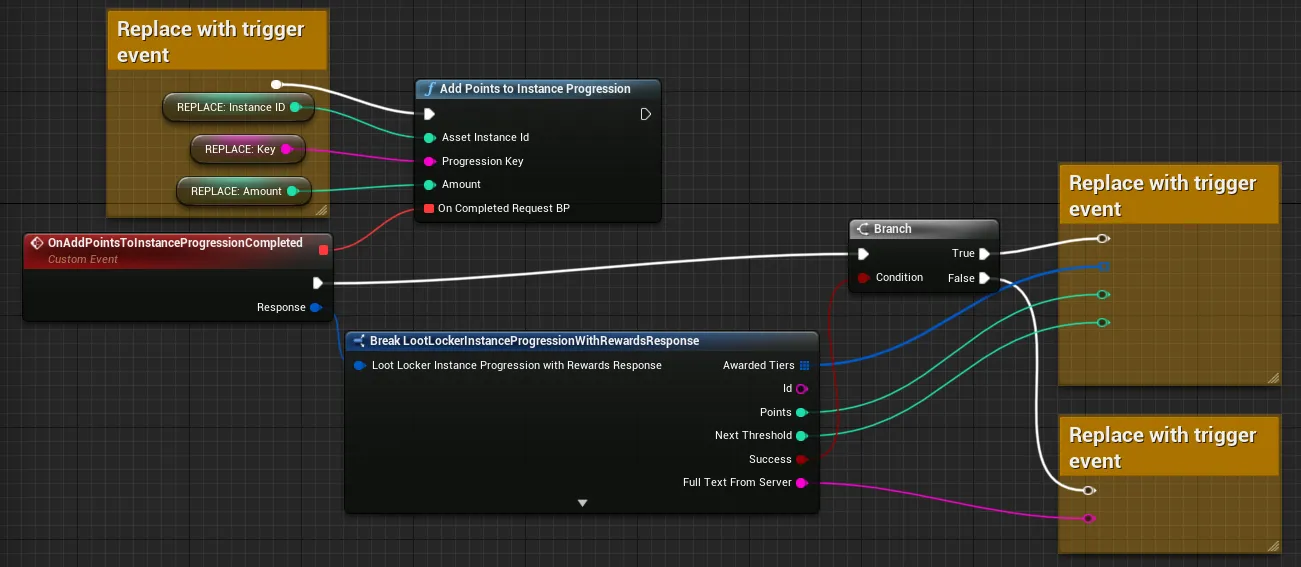This screenshot has height=567, width=1301.
Task: Select the REPLACE: Instance ID variable node
Action: coord(239,107)
